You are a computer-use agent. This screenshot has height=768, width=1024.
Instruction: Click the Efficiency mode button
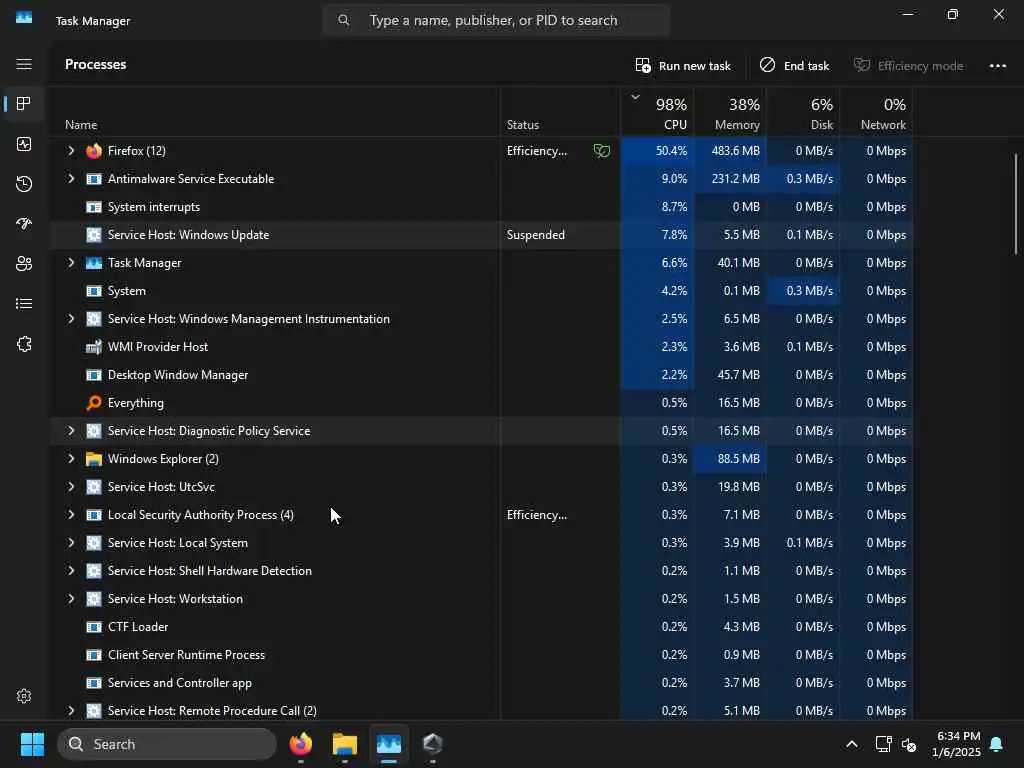pos(908,65)
